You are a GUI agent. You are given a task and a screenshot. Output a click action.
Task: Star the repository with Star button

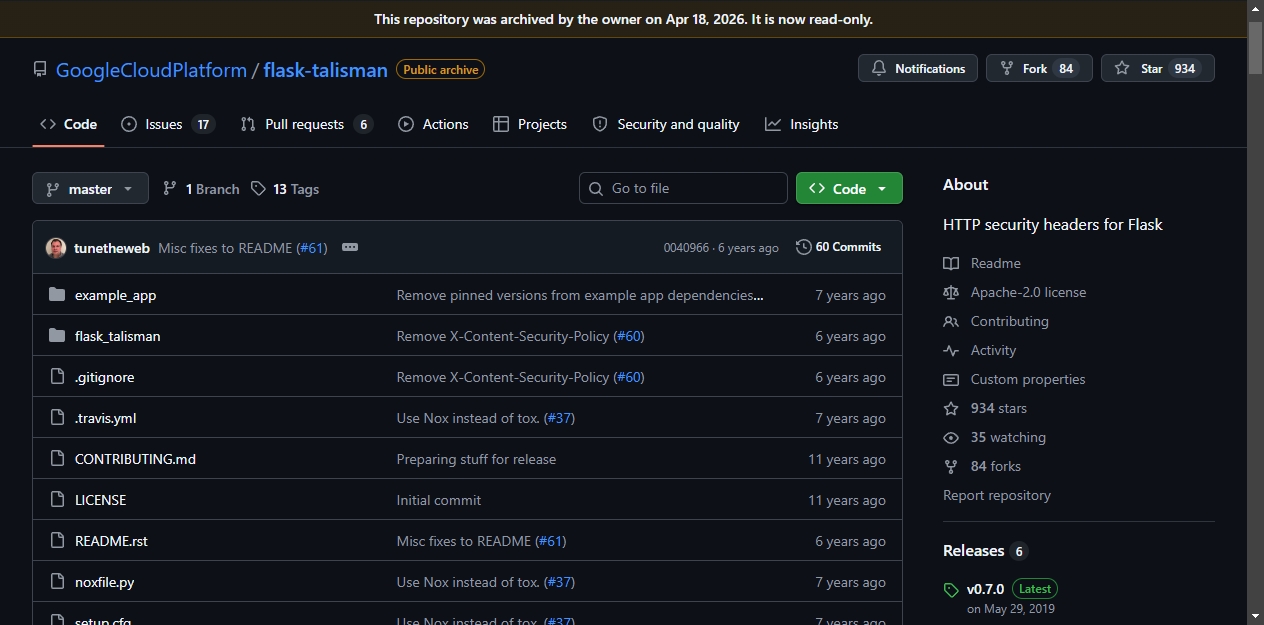tap(1158, 69)
